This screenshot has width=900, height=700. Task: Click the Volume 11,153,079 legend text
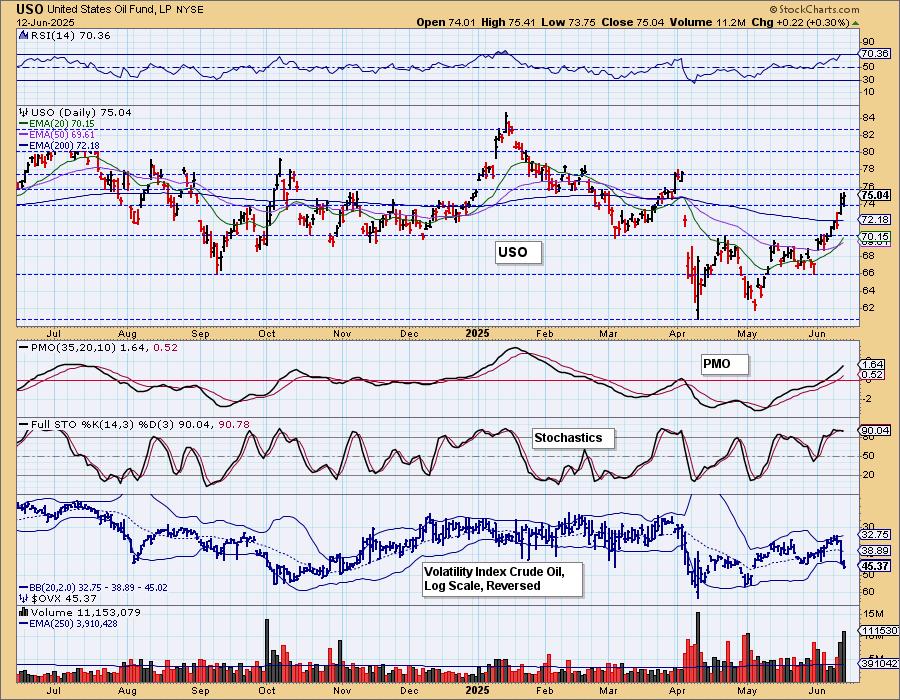pyautogui.click(x=86, y=612)
